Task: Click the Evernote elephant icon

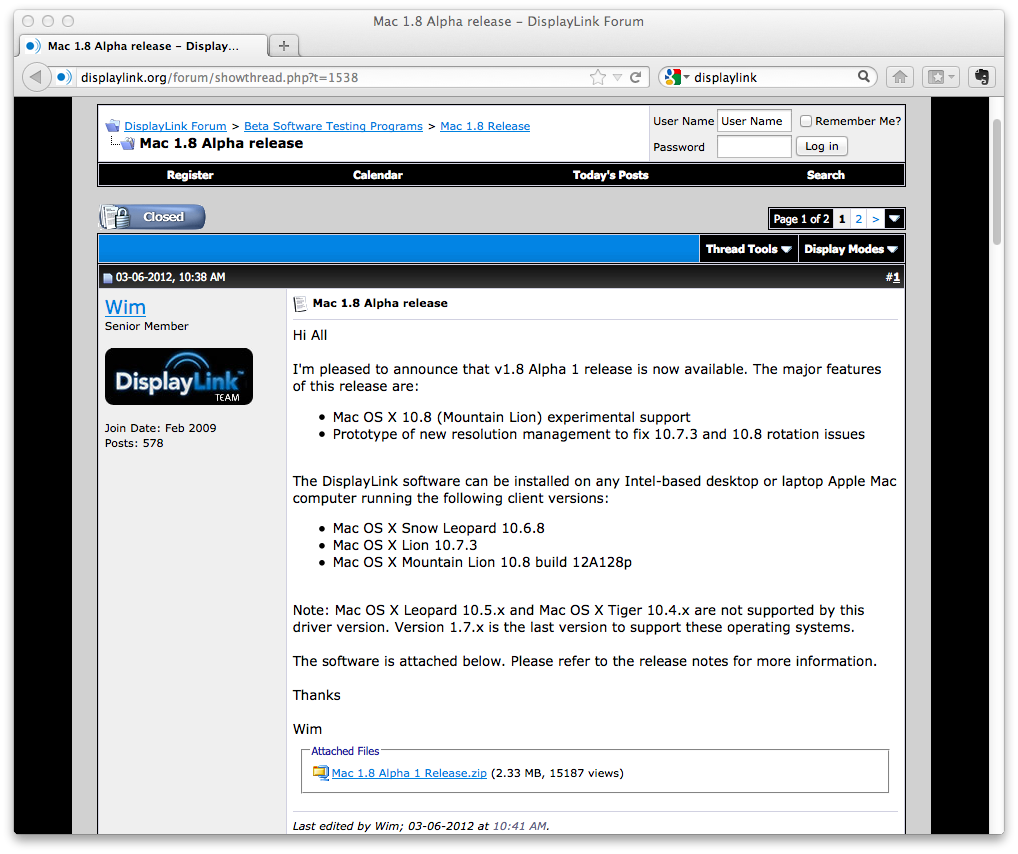Action: [982, 77]
